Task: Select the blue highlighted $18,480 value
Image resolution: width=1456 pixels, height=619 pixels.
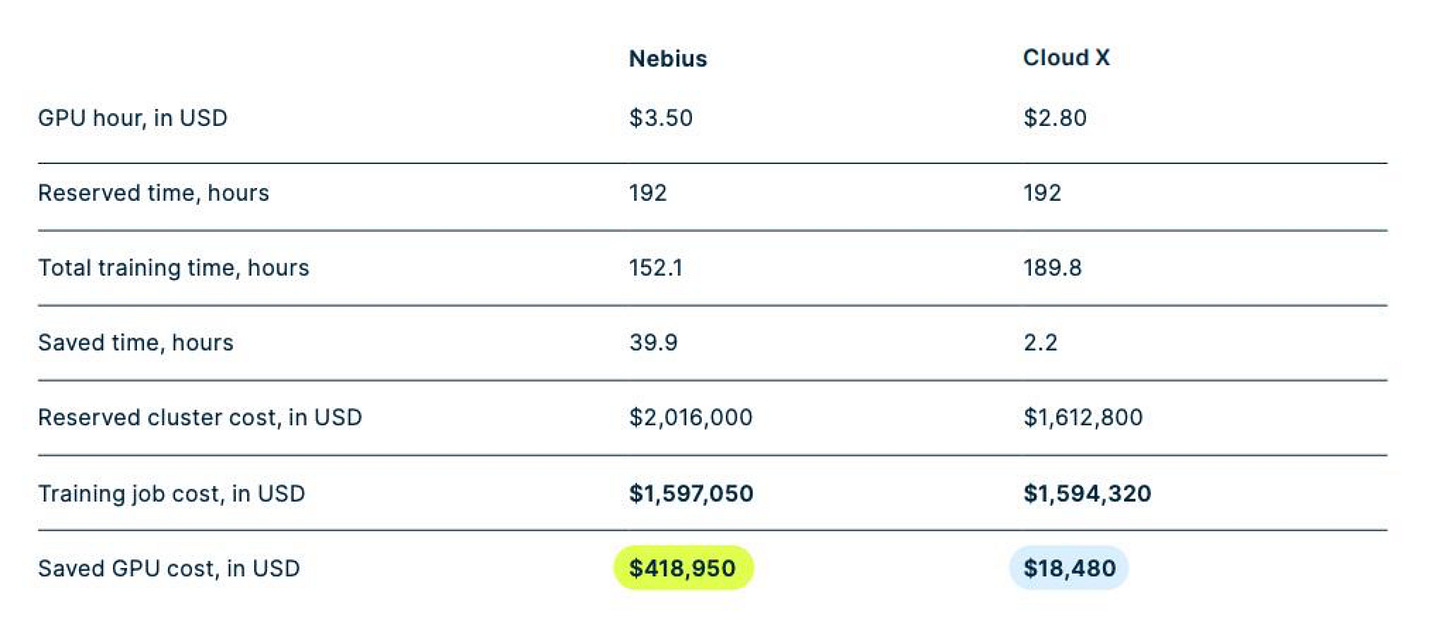Action: (1069, 569)
